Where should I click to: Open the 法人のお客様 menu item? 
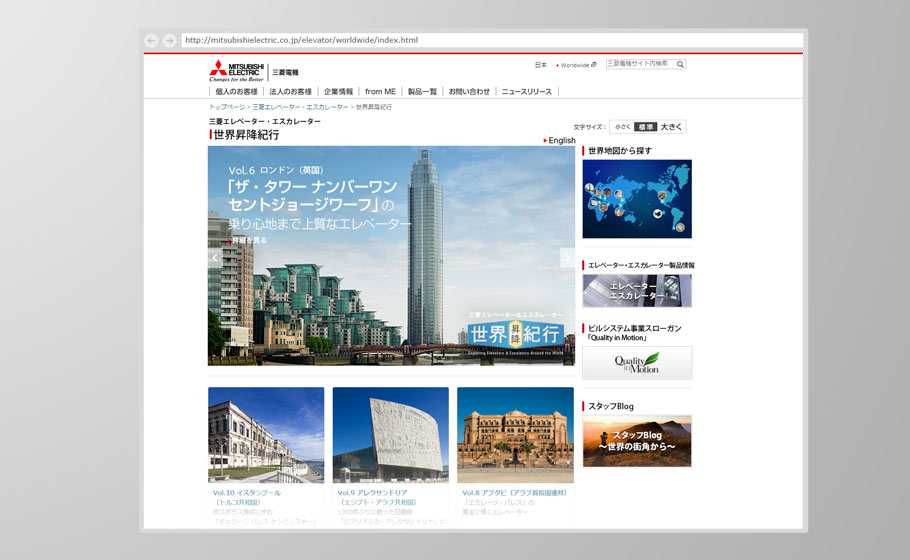pos(290,92)
